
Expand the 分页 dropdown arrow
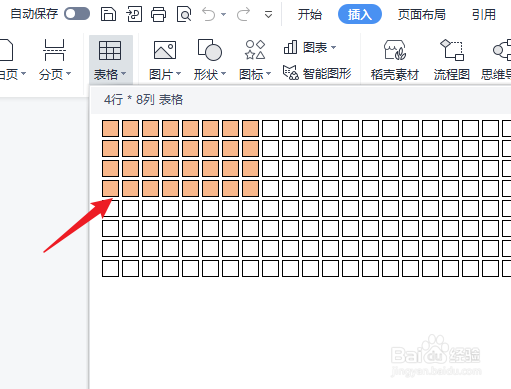68,73
